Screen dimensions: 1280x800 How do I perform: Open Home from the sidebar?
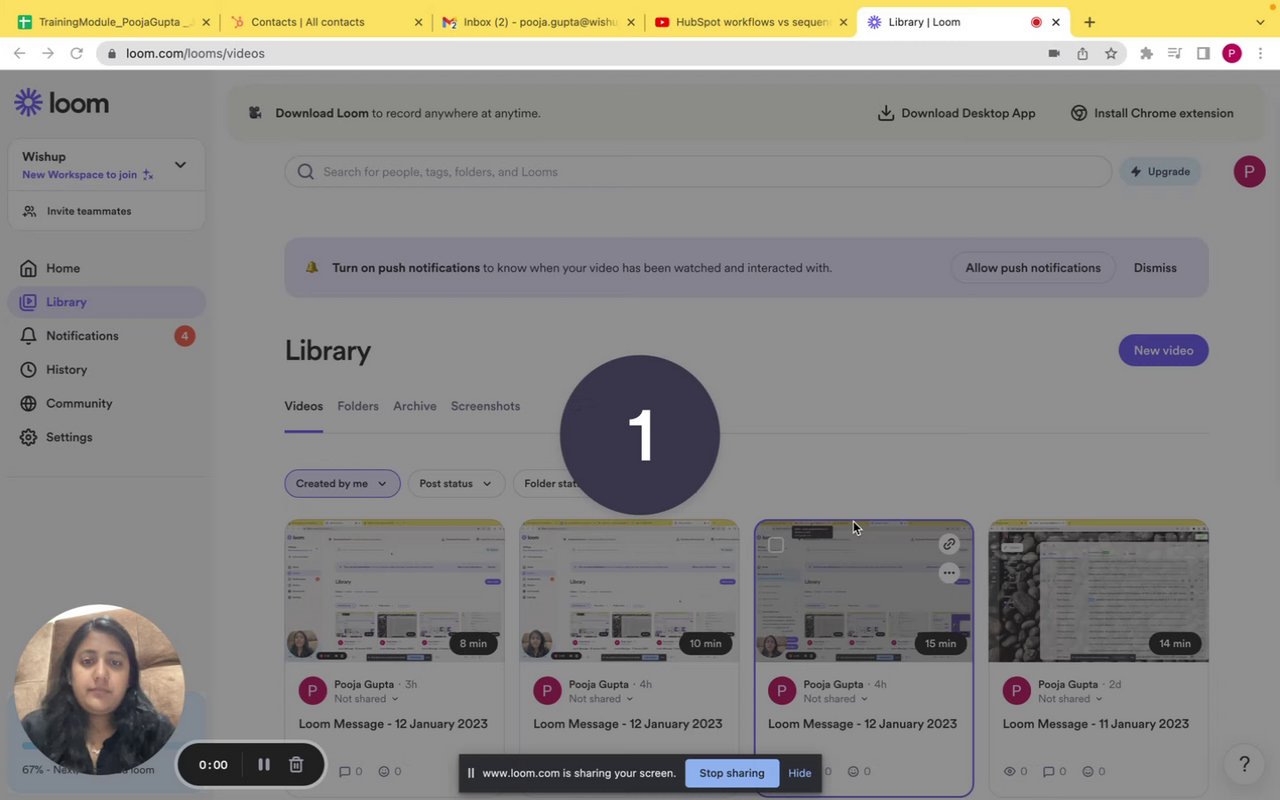pos(62,268)
